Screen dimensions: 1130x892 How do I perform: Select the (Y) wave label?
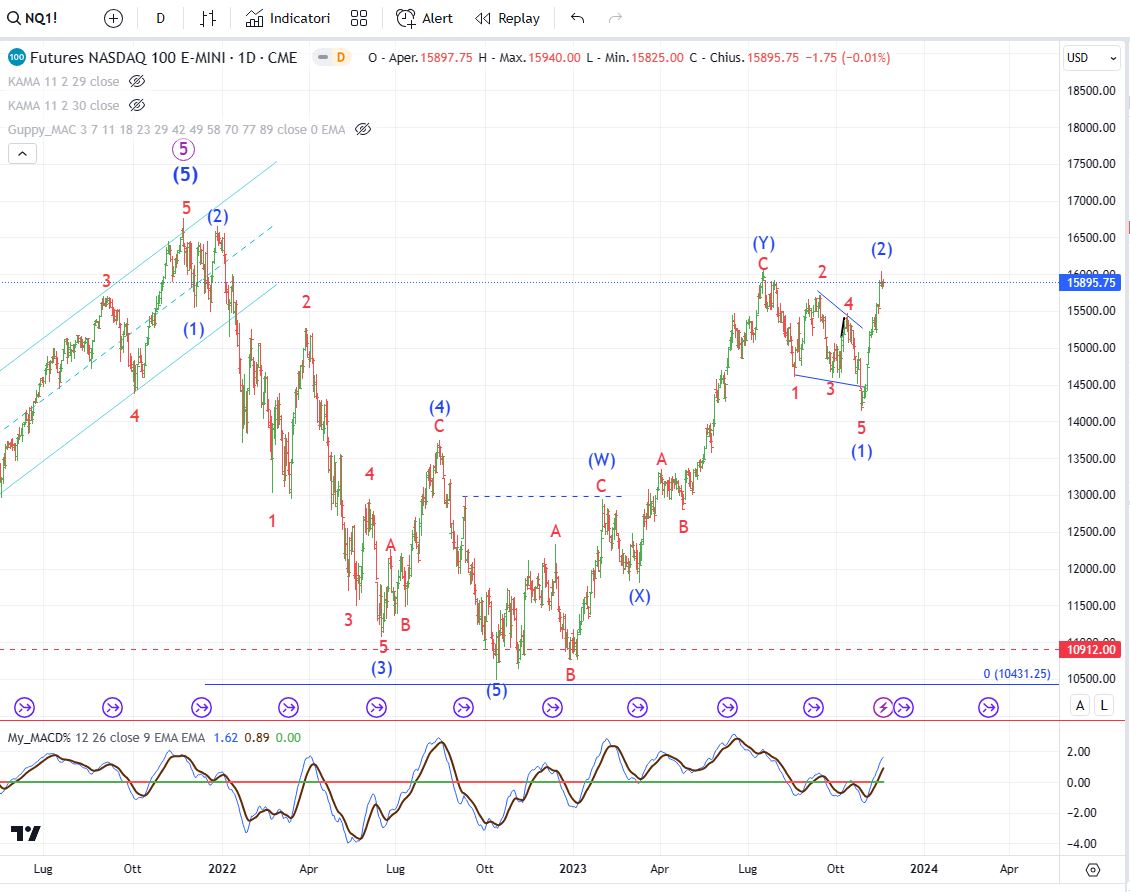(x=763, y=243)
